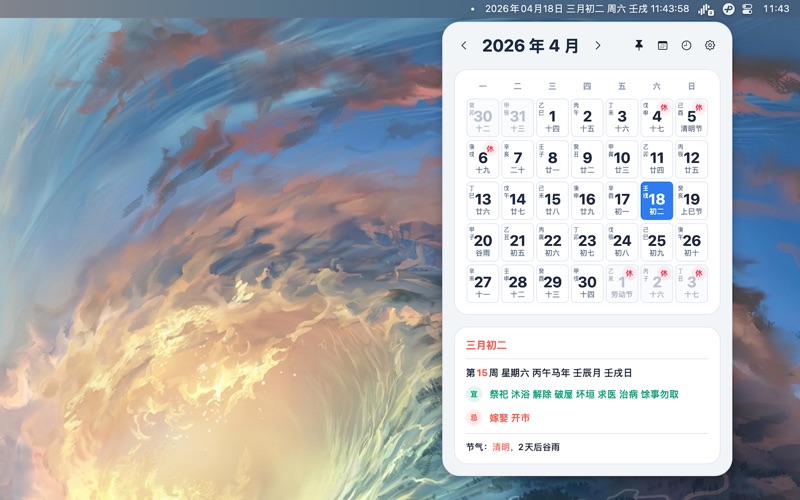Click the 祭祀 沐浴 解除 auspicious list
This screenshot has width=800, height=500.
[584, 394]
